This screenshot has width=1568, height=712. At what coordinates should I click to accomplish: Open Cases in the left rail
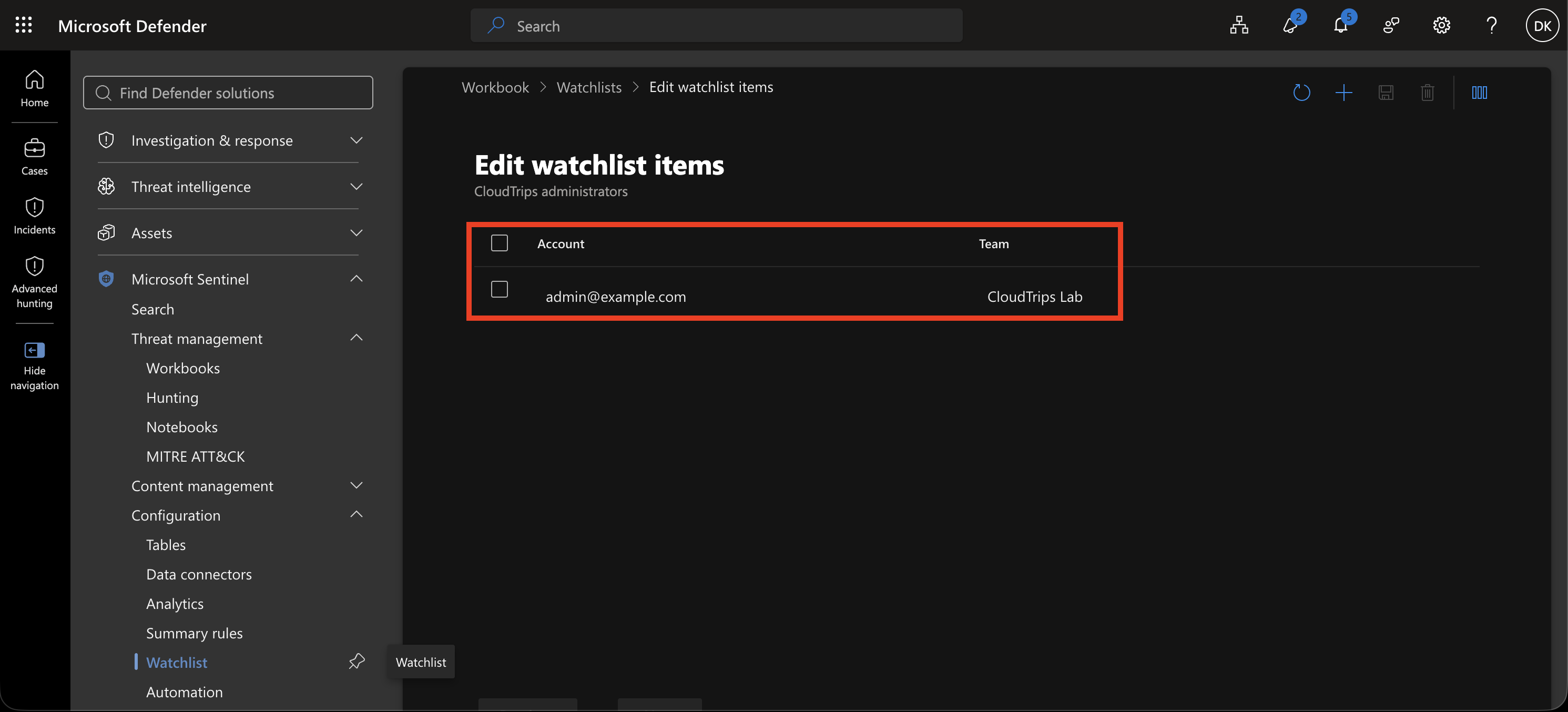click(35, 157)
